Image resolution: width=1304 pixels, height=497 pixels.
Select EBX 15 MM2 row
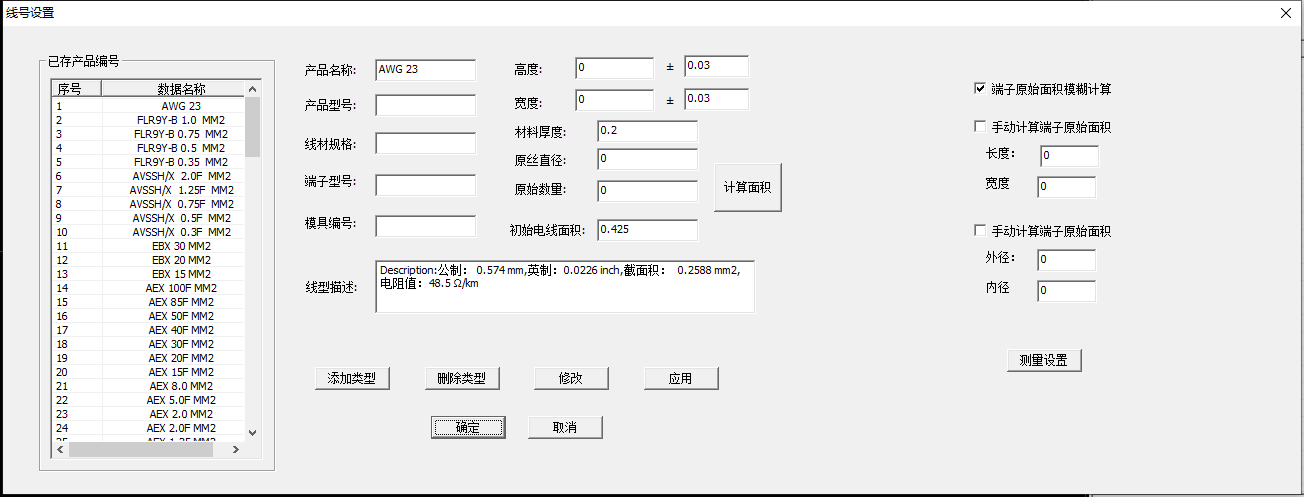coord(148,274)
